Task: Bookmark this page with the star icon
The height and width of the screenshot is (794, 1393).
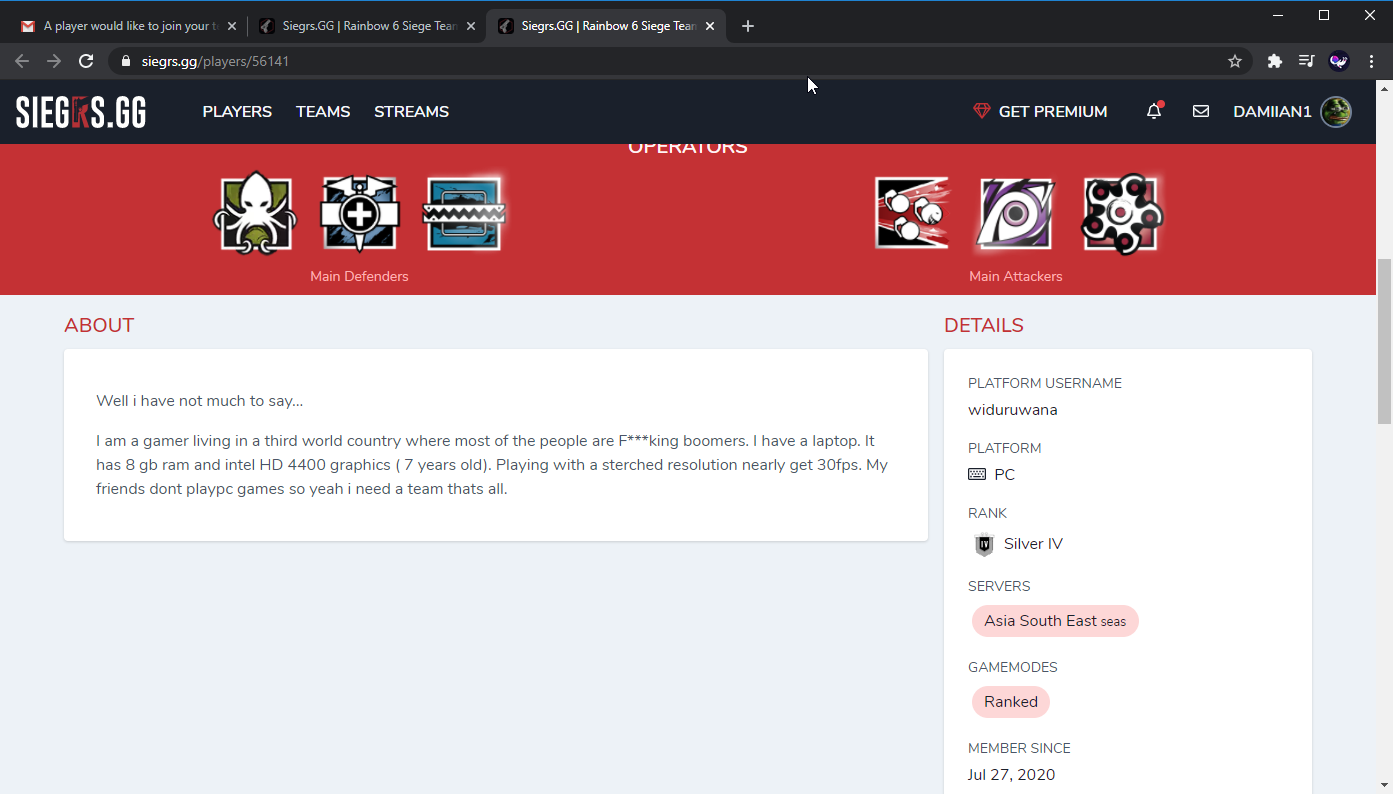Action: 1235,61
